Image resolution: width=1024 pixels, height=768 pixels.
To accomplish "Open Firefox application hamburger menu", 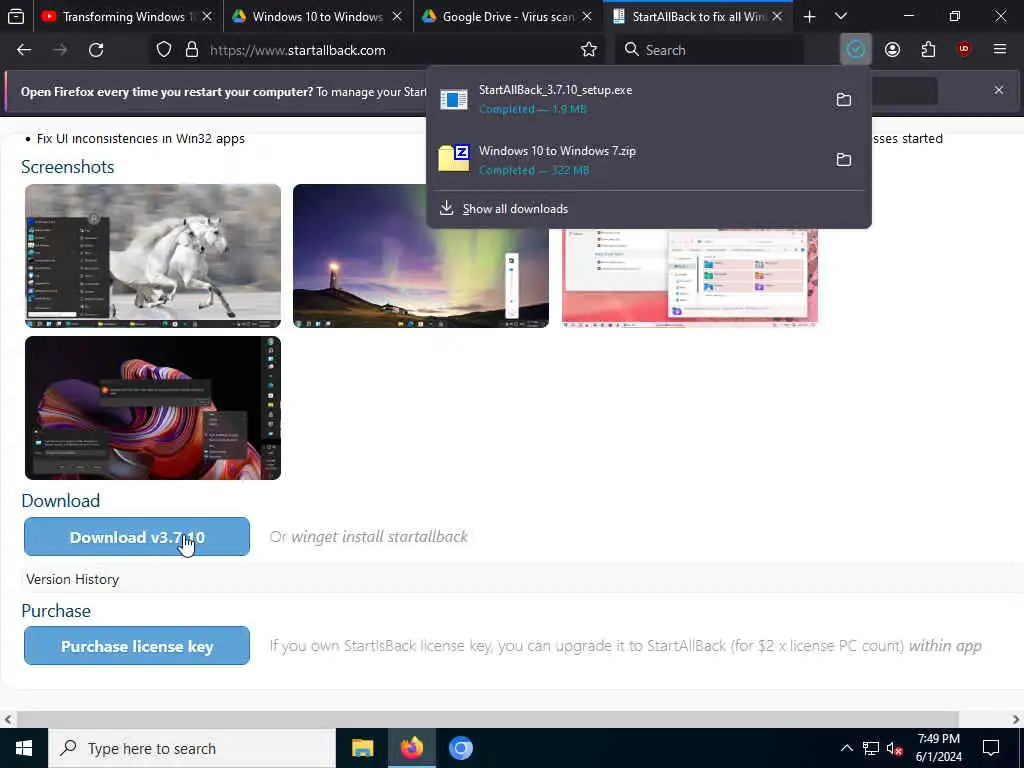I will pyautogui.click(x=999, y=50).
